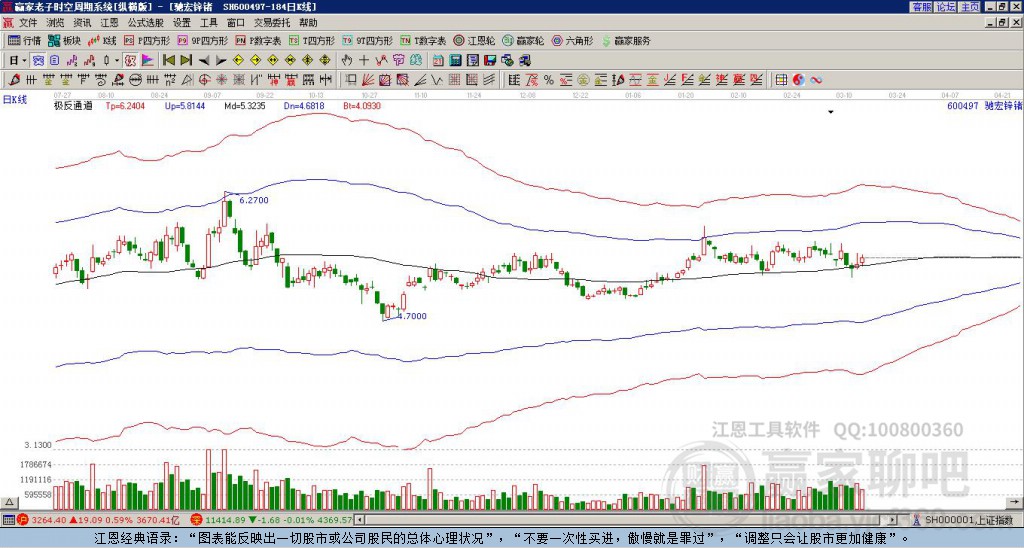Open the 论坛 forum link
1024x548 pixels.
tap(946, 7)
